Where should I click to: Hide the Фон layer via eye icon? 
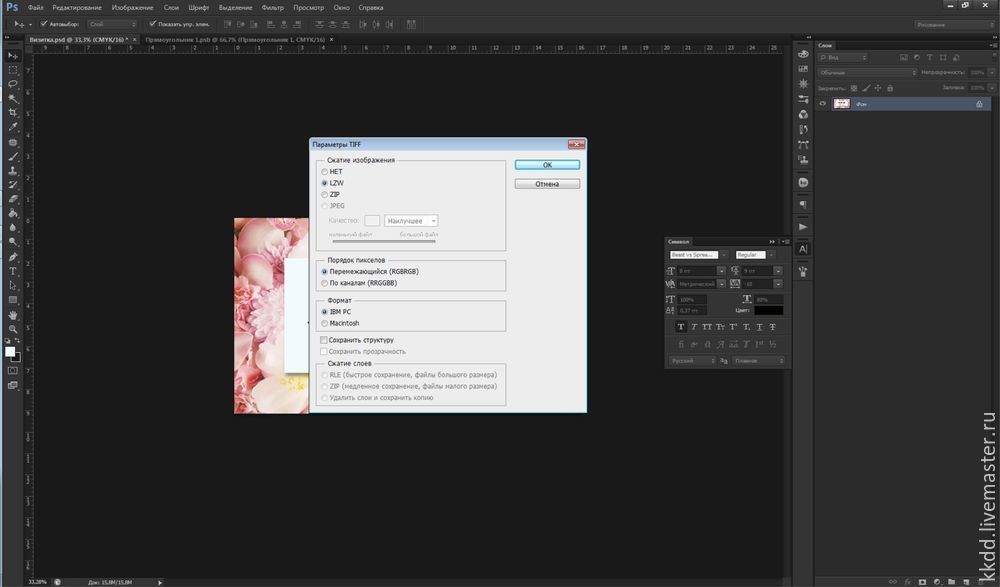point(823,104)
